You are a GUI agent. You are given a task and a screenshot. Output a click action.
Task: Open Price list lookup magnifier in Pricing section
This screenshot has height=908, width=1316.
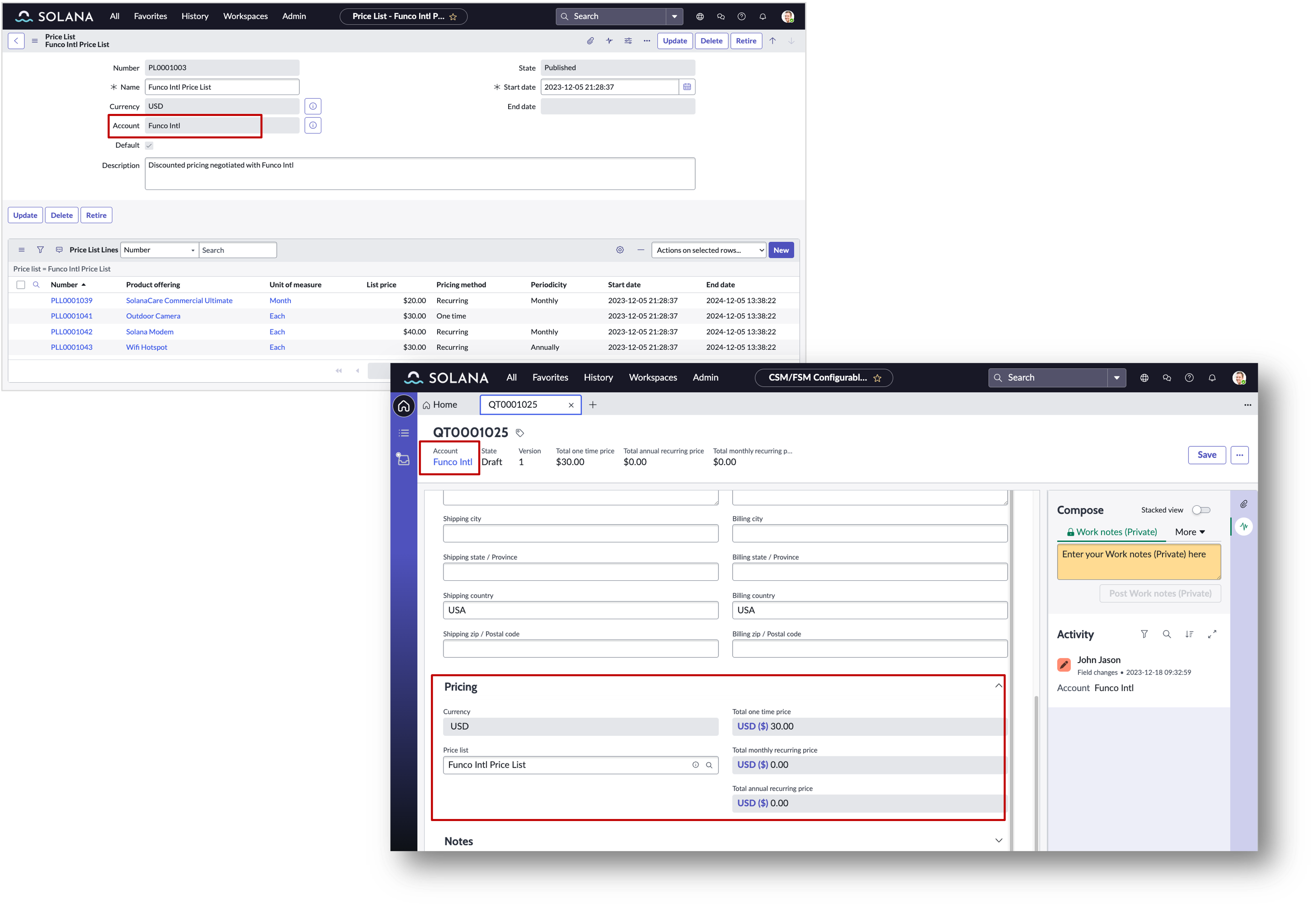tap(709, 765)
